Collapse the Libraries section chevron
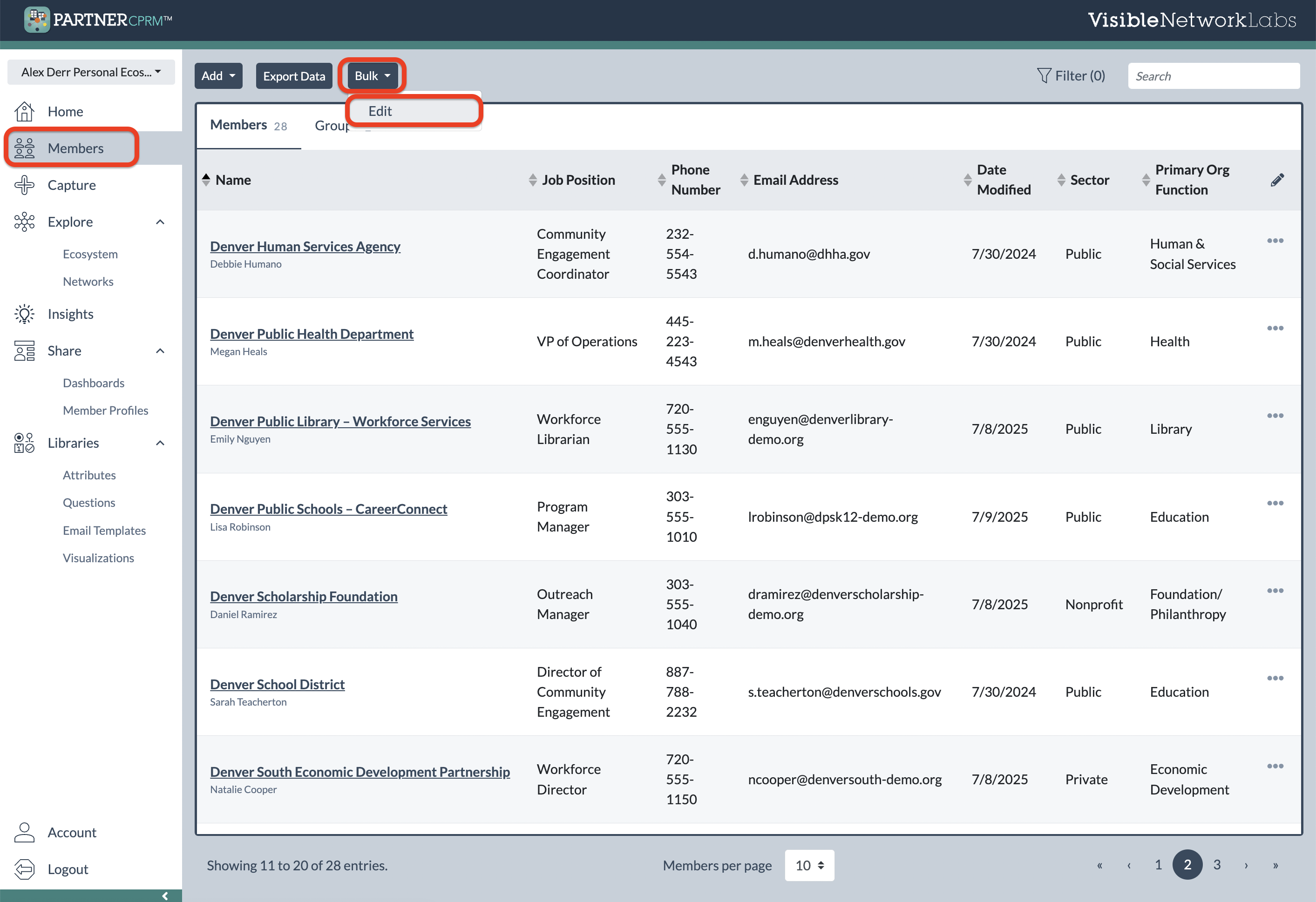Image resolution: width=1316 pixels, height=902 pixels. pos(160,443)
